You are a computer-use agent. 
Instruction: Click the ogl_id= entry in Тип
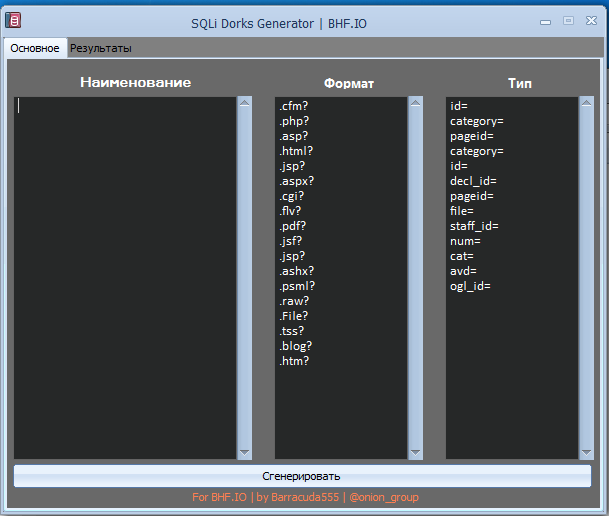(x=470, y=286)
